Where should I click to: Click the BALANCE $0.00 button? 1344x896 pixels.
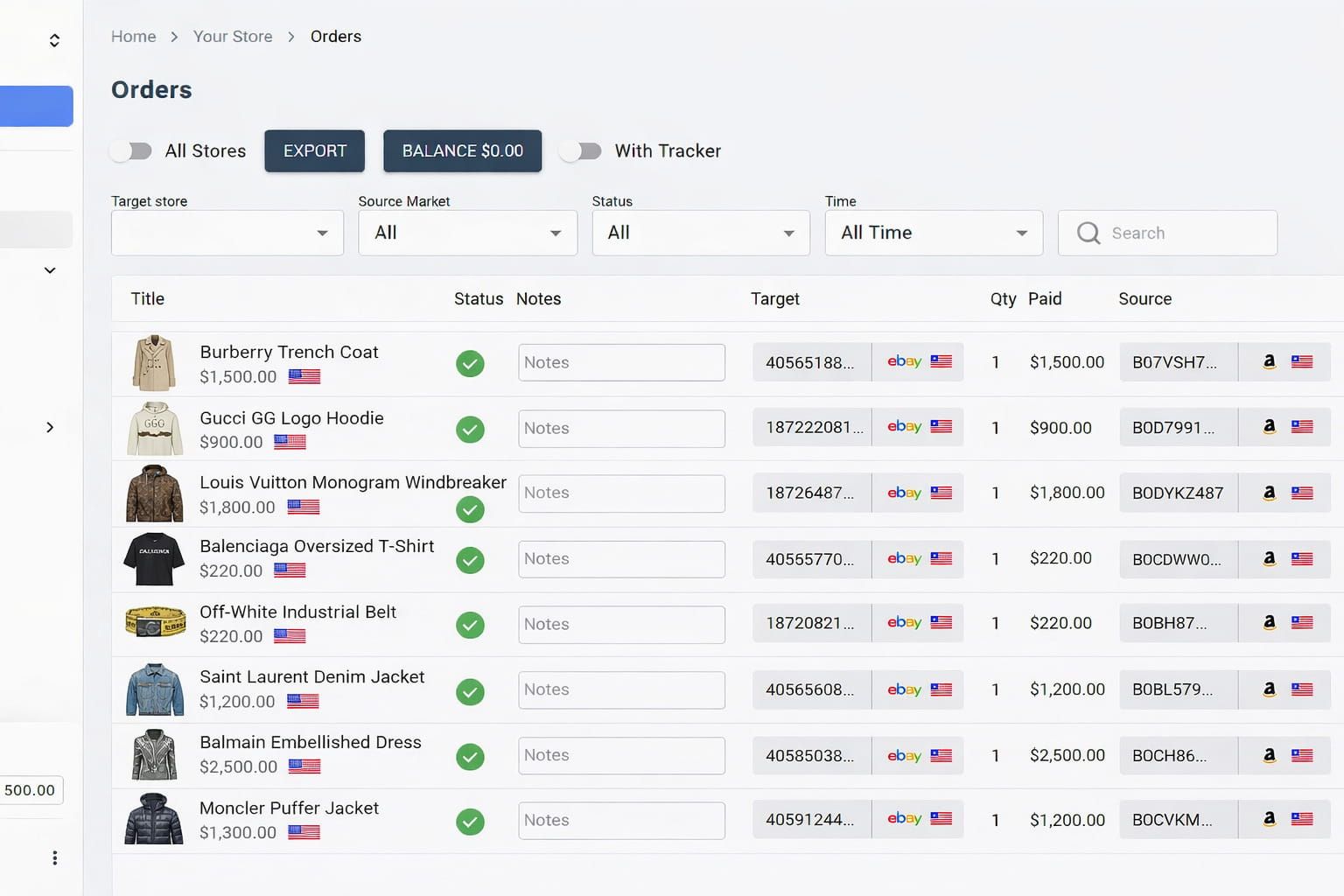click(x=463, y=150)
